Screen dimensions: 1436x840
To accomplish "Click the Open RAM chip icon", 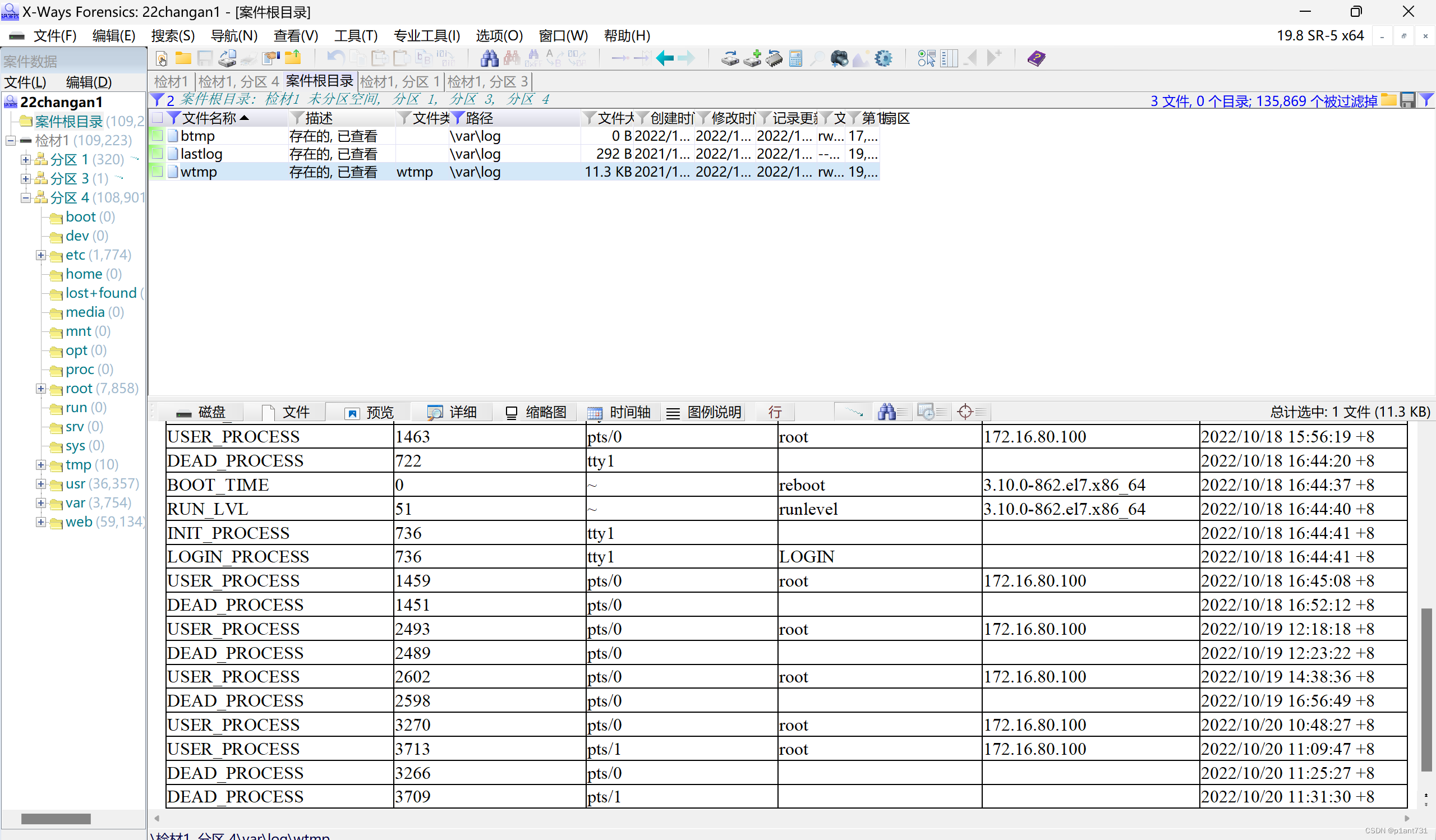I will click(774, 58).
